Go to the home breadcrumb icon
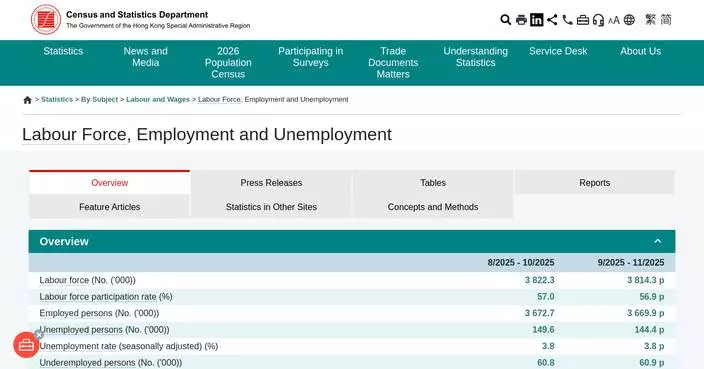 (x=27, y=100)
